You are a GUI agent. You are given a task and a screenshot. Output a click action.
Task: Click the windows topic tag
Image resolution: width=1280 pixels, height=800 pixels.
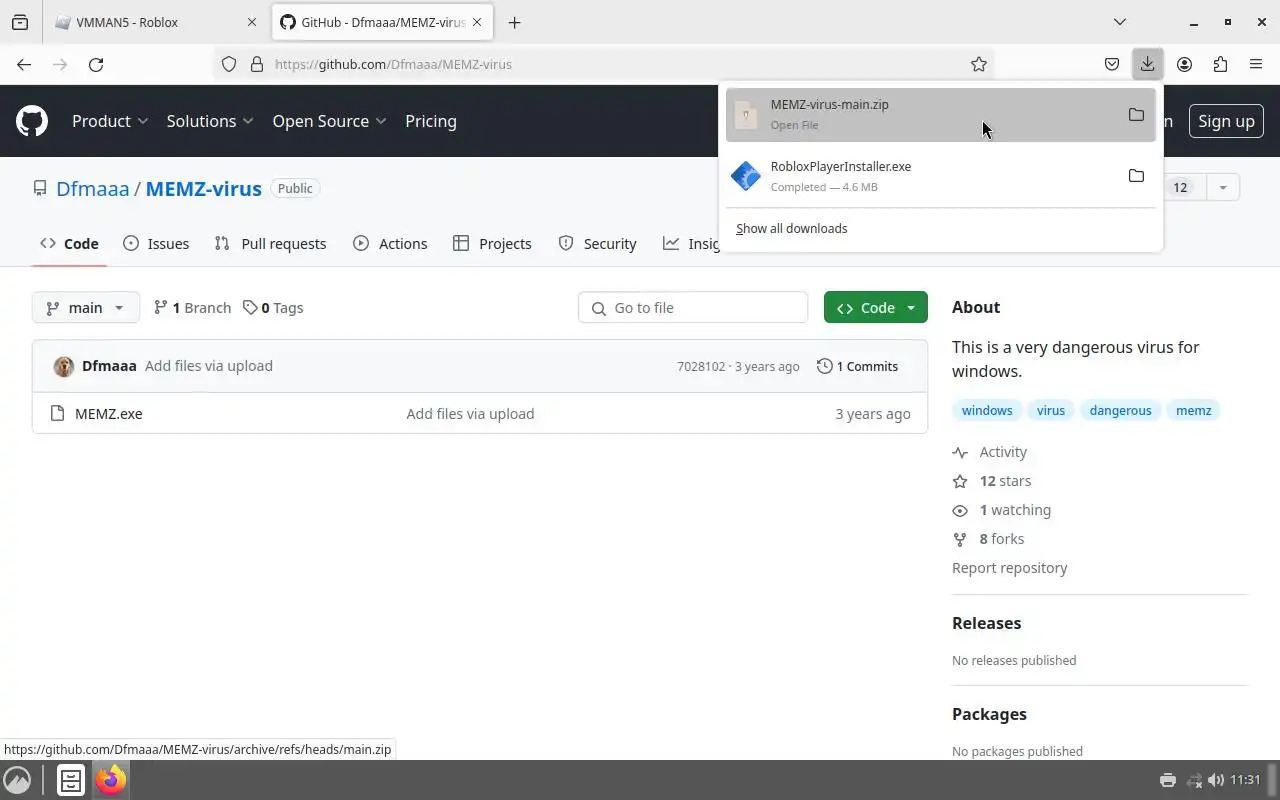pos(987,410)
